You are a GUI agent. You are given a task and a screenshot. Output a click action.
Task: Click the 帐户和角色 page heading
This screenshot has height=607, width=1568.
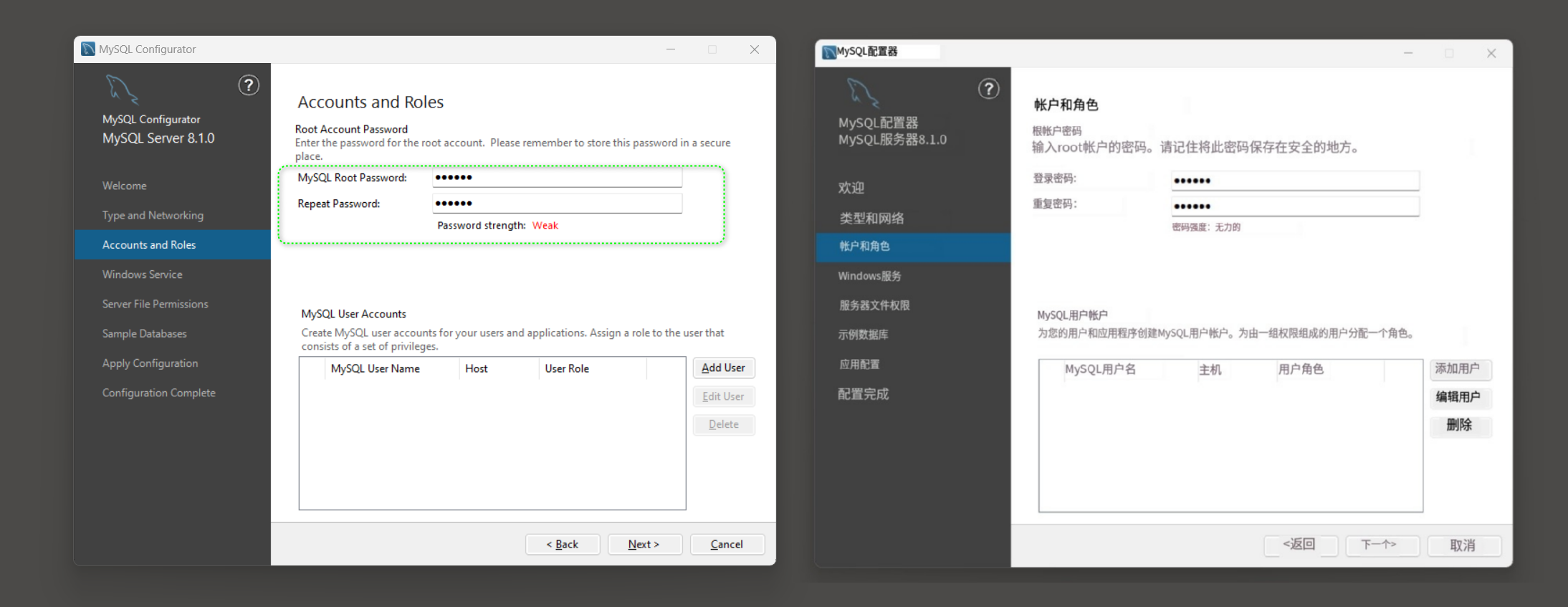point(1066,105)
